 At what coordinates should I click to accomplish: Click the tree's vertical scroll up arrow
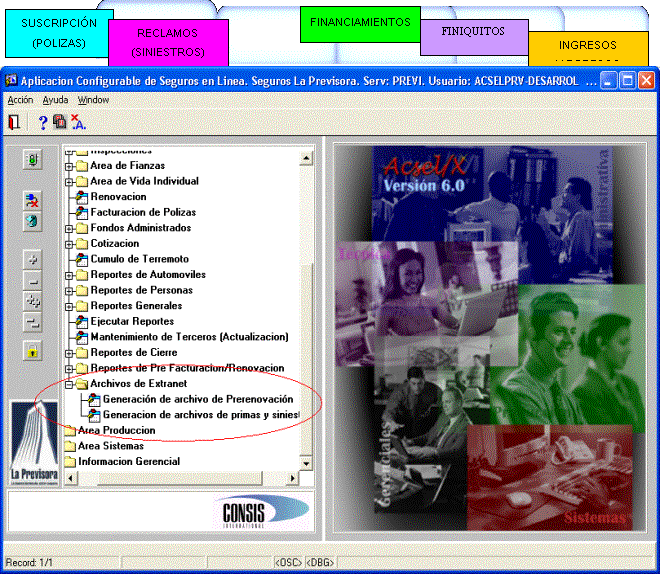[306, 158]
